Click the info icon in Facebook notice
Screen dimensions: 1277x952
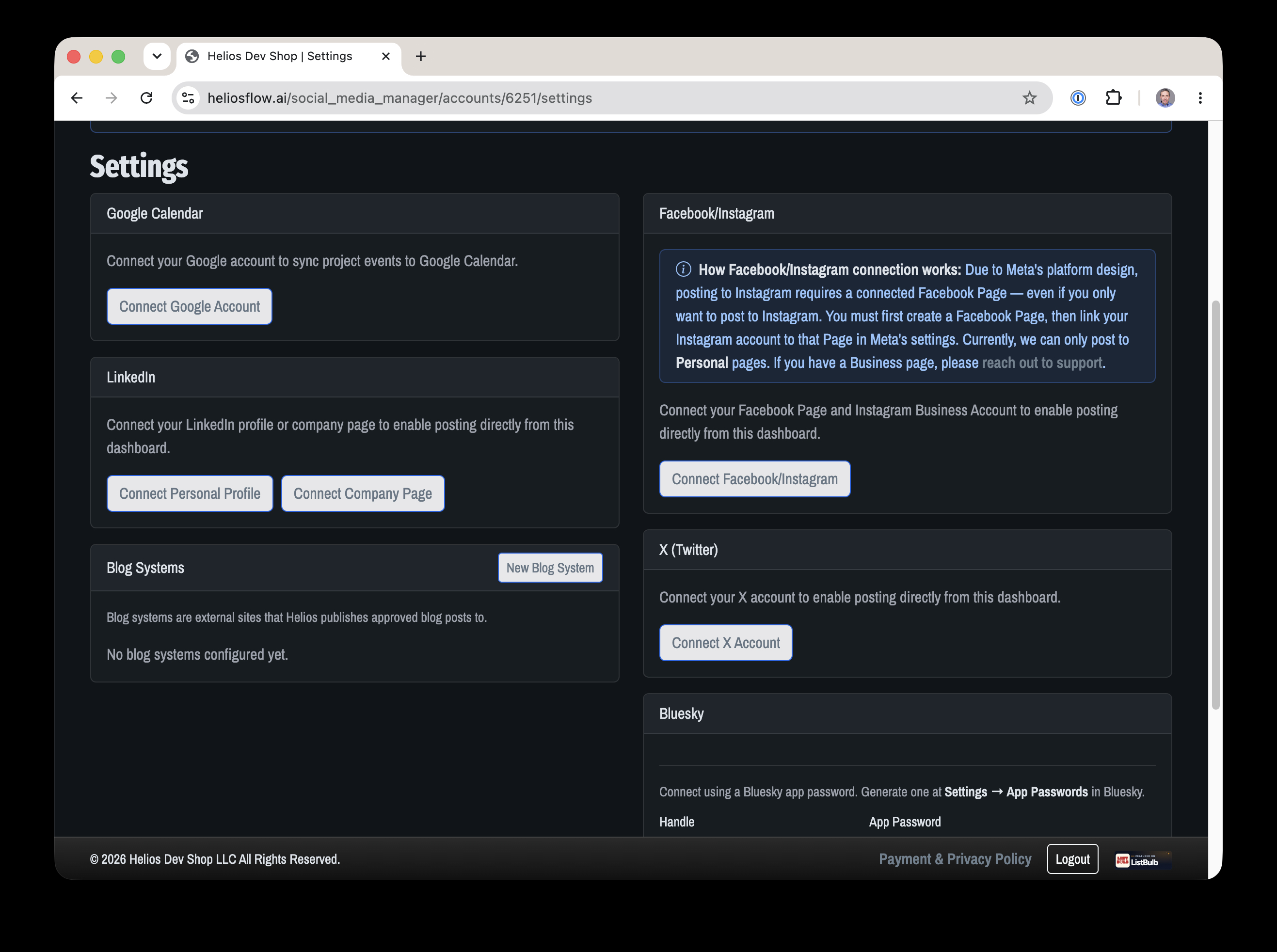(x=683, y=269)
